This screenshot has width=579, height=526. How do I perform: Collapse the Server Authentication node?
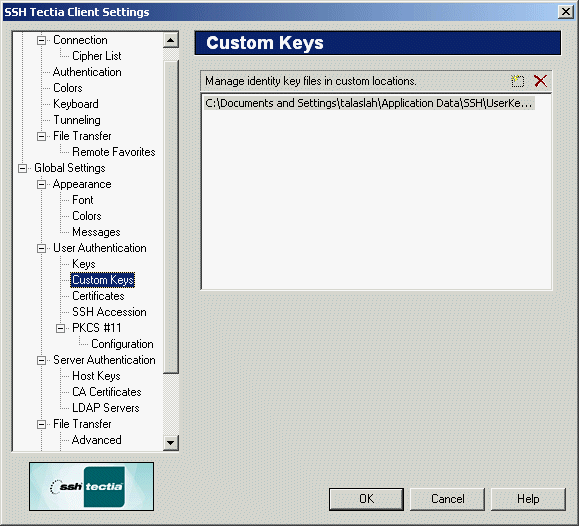tap(41, 360)
